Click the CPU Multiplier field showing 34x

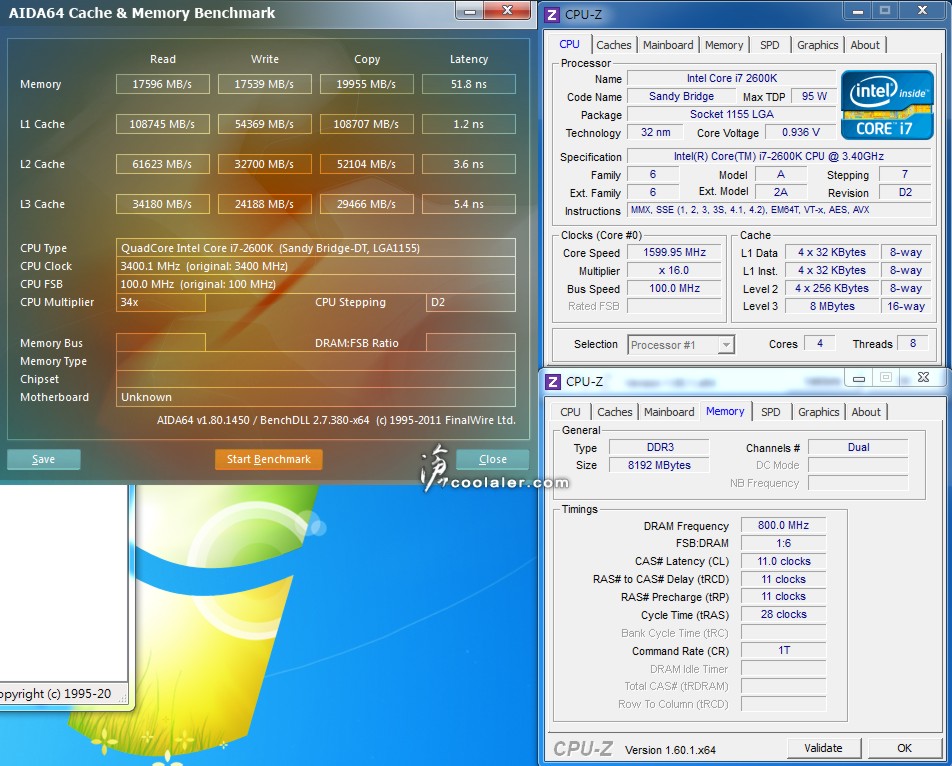(160, 302)
